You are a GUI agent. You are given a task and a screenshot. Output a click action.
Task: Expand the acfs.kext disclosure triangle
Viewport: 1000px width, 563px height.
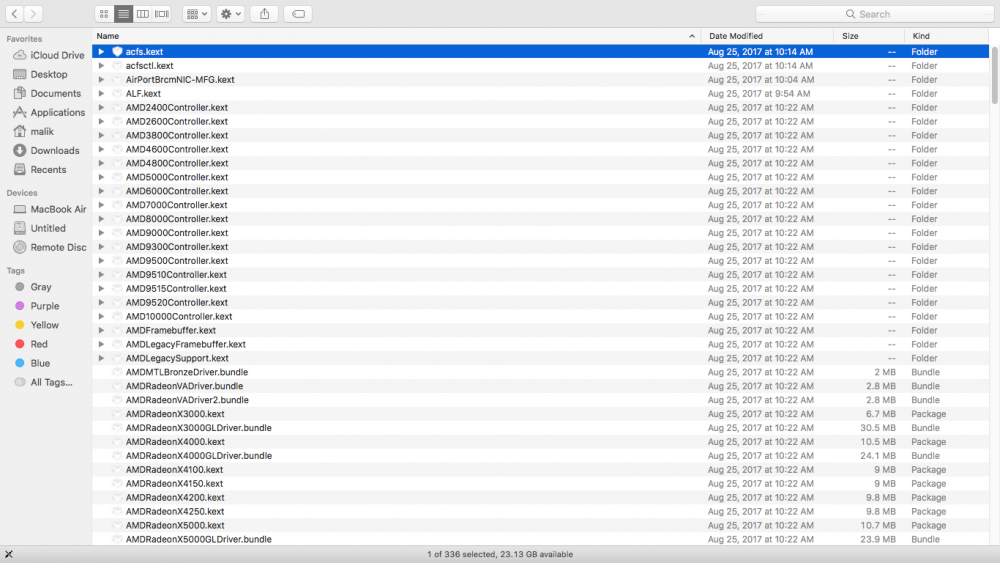pos(101,52)
